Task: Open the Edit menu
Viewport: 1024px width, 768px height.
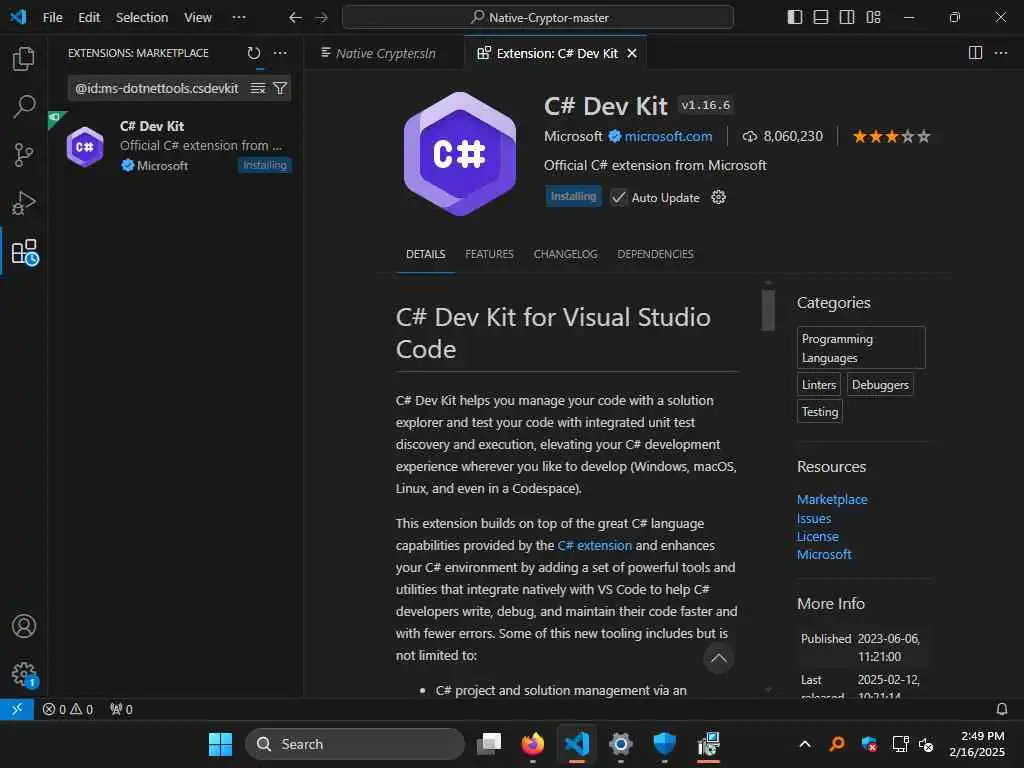Action: pyautogui.click(x=89, y=18)
